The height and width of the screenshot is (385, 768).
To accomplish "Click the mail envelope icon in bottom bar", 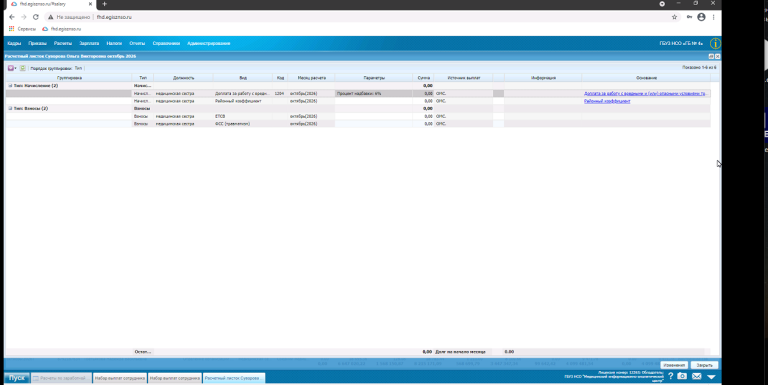I will pos(696,376).
